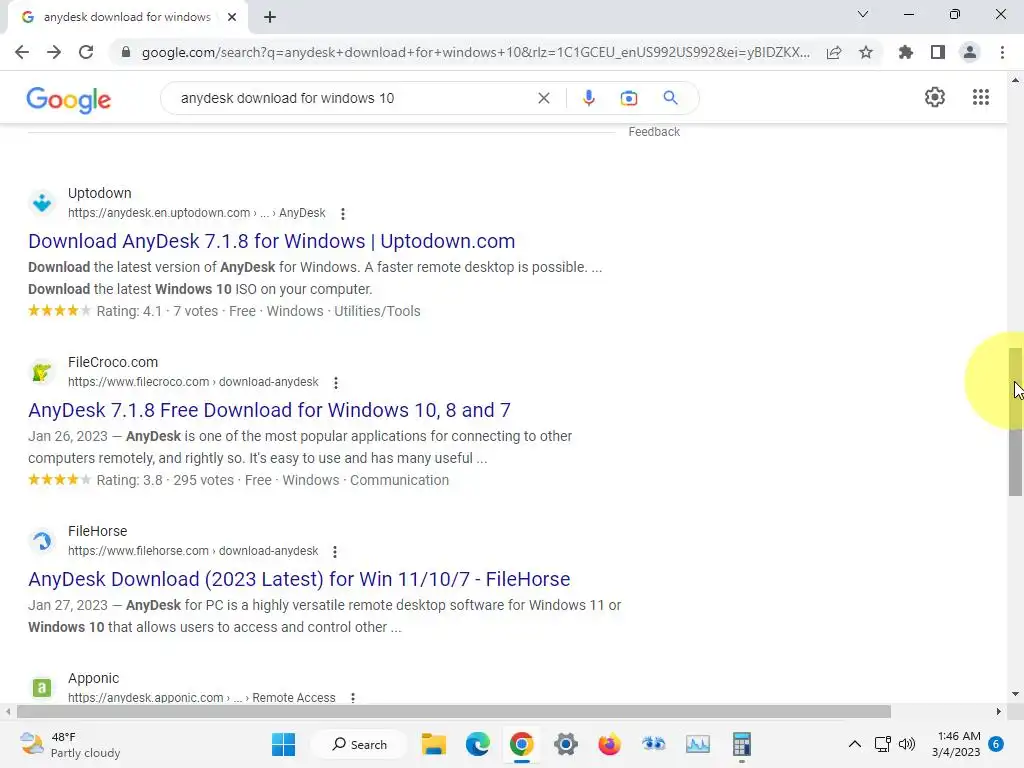Clear the search box with the X icon
Viewport: 1024px width, 768px height.
tap(543, 98)
